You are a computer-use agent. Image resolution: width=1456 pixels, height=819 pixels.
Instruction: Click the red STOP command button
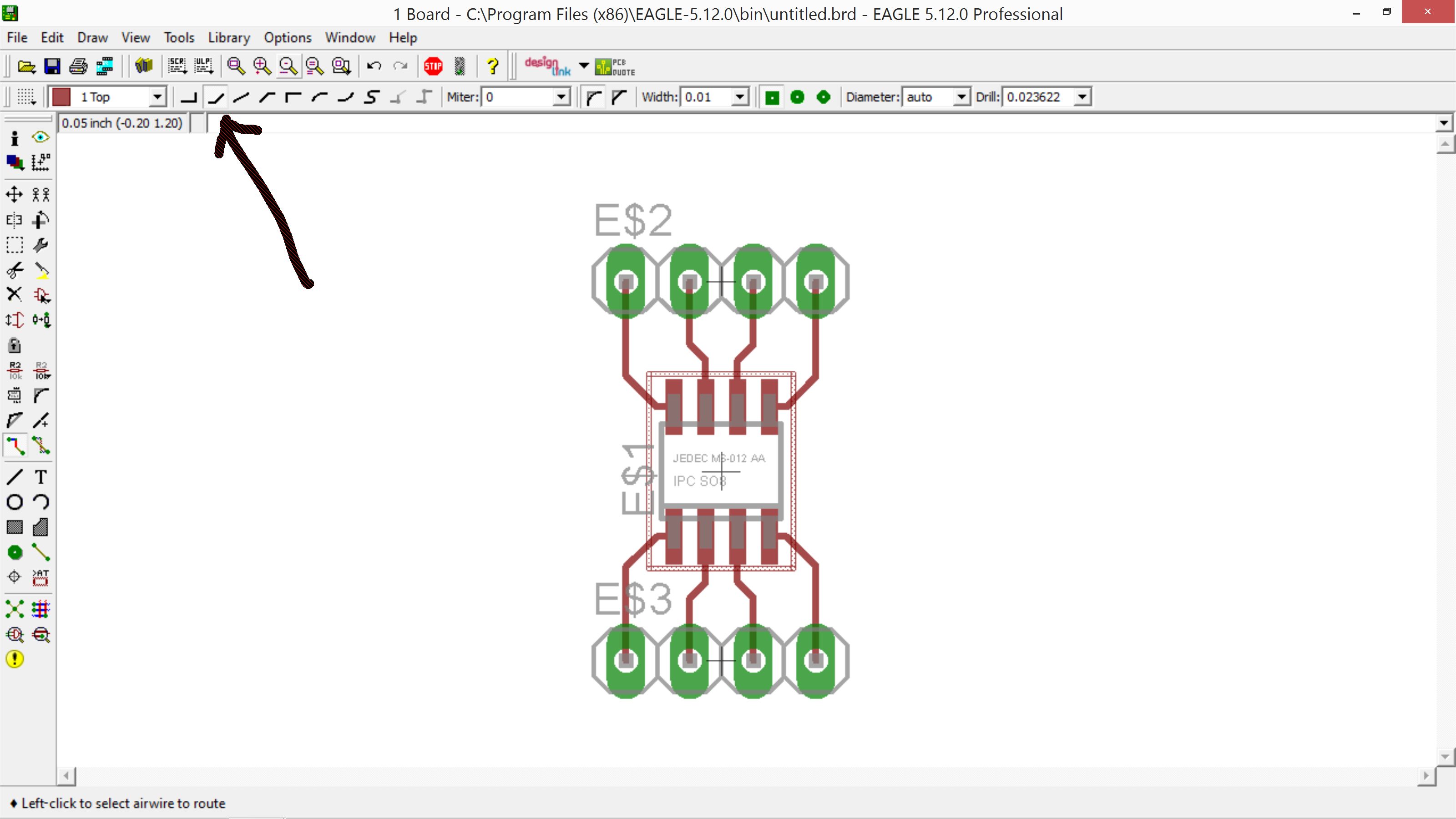(434, 67)
